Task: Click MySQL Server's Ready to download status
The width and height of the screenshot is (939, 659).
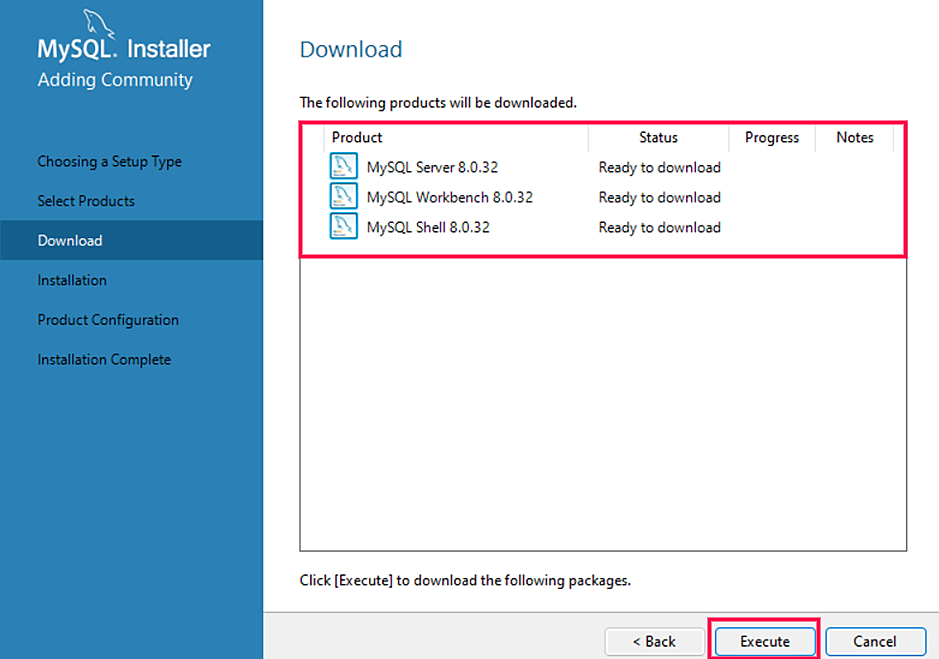Action: [x=659, y=167]
